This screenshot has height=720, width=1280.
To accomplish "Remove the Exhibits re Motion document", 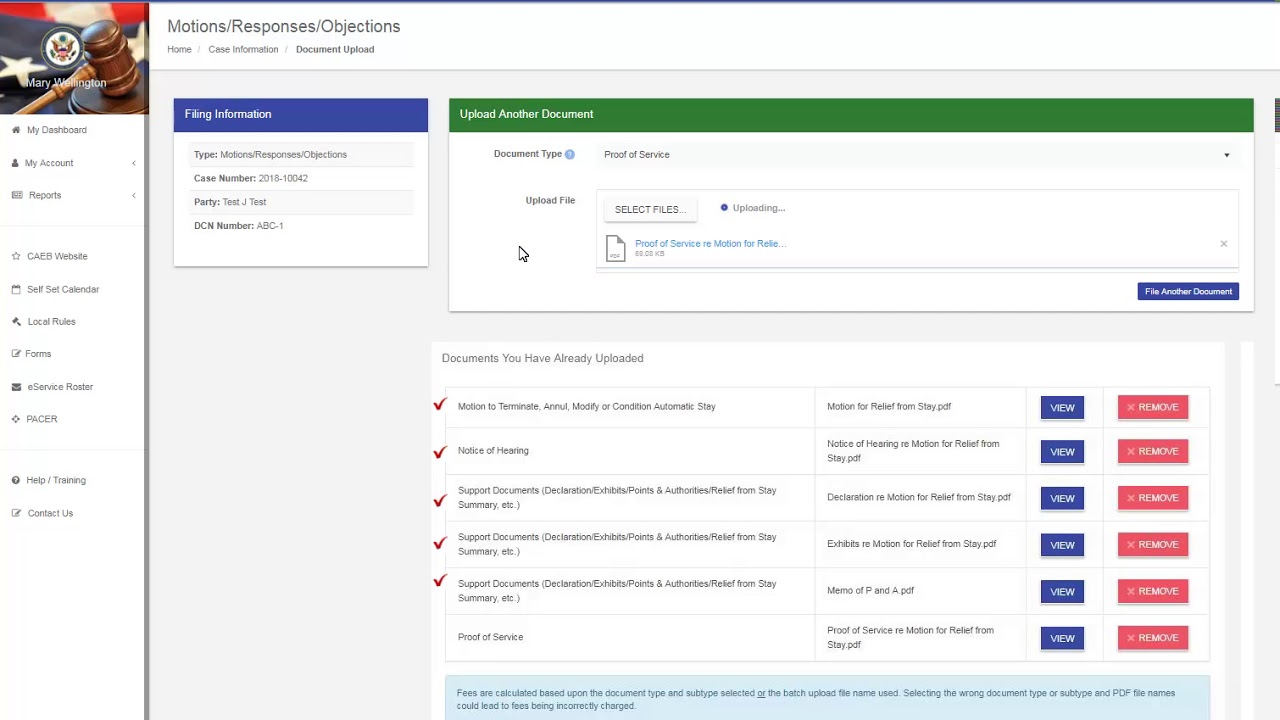I will (x=1153, y=545).
